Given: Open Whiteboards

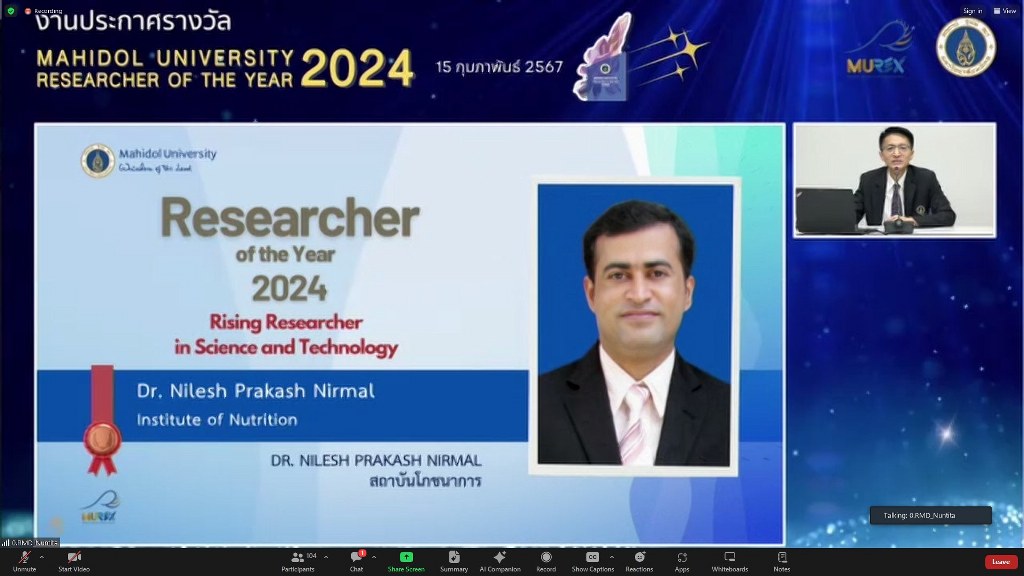Looking at the screenshot, I should 730,561.
